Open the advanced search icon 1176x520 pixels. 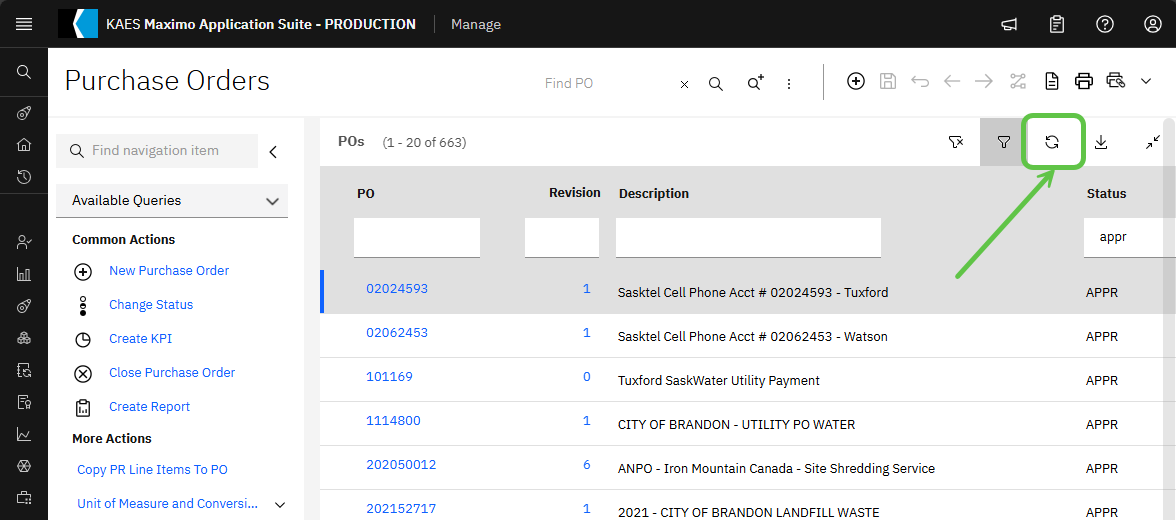click(x=755, y=83)
